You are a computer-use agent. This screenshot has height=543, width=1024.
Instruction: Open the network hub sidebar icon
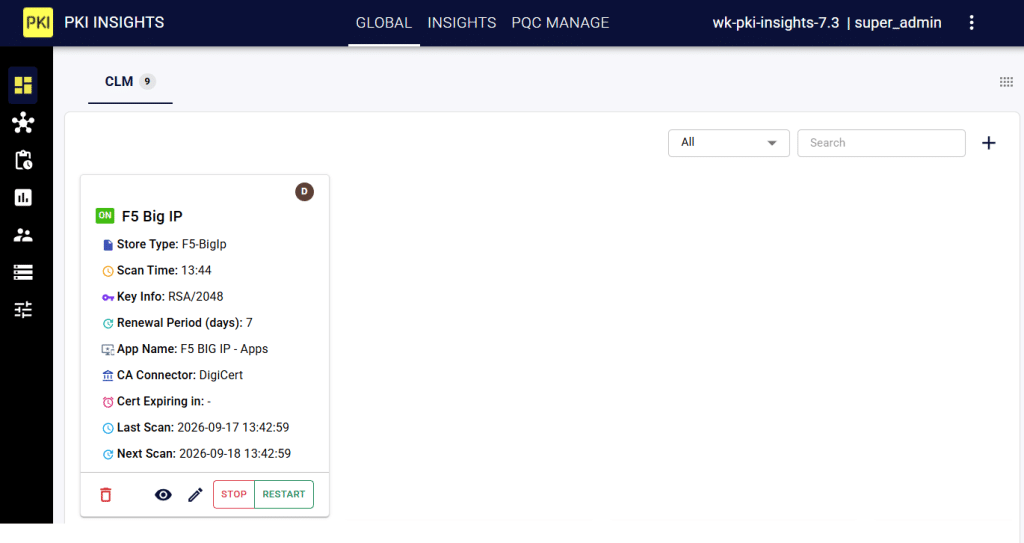click(23, 122)
